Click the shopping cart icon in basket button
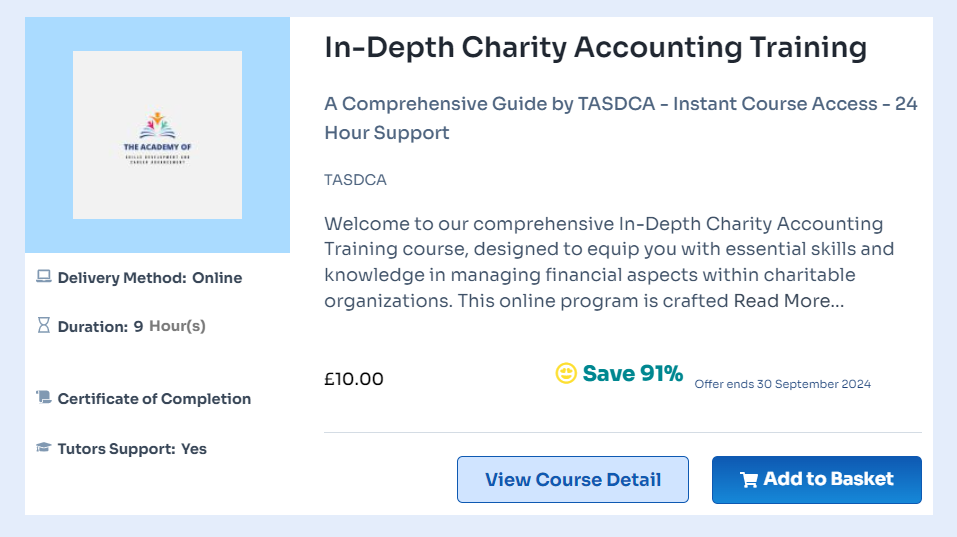The width and height of the screenshot is (957, 537). 748,480
